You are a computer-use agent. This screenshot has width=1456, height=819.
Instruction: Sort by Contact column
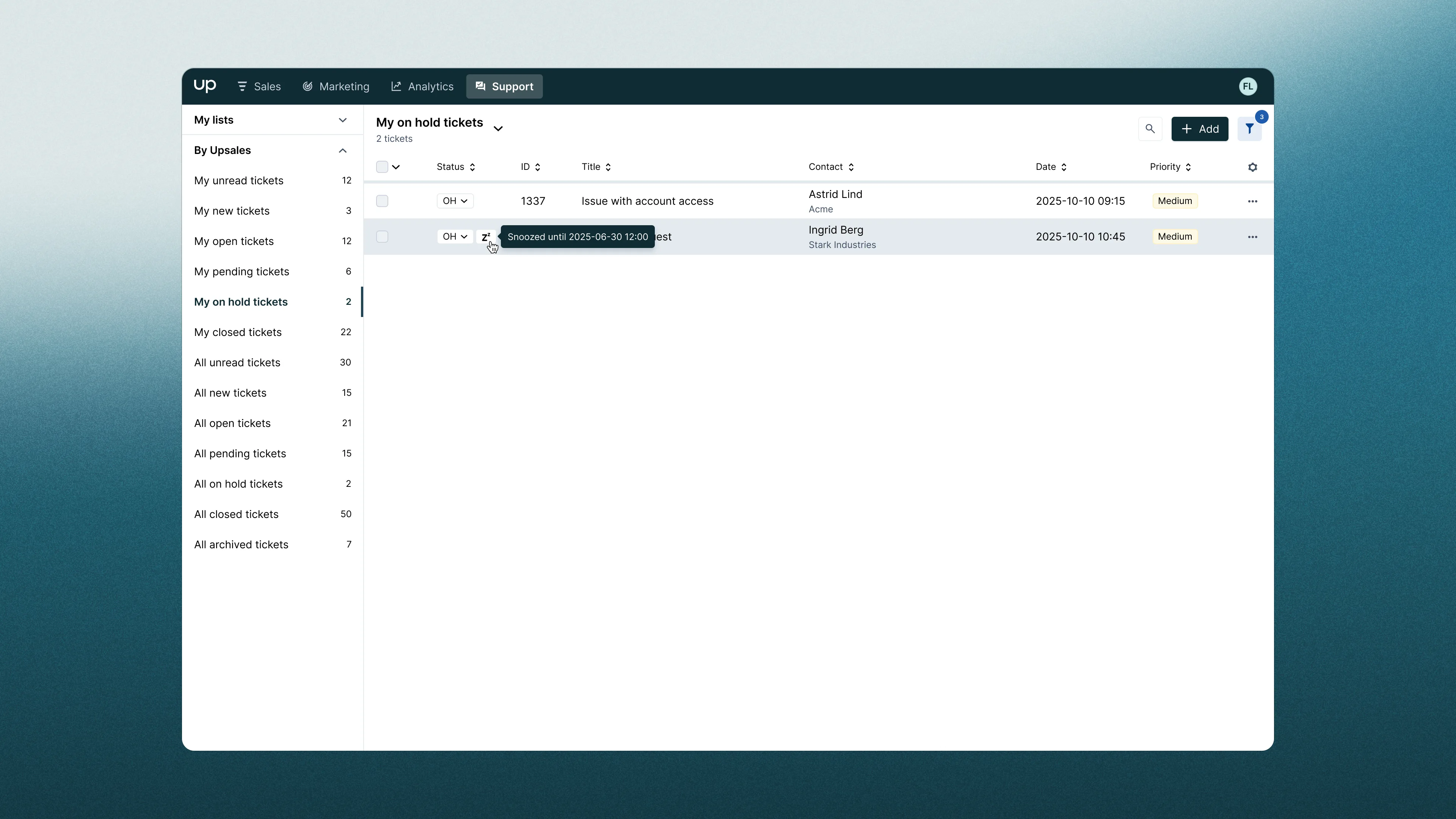[831, 167]
